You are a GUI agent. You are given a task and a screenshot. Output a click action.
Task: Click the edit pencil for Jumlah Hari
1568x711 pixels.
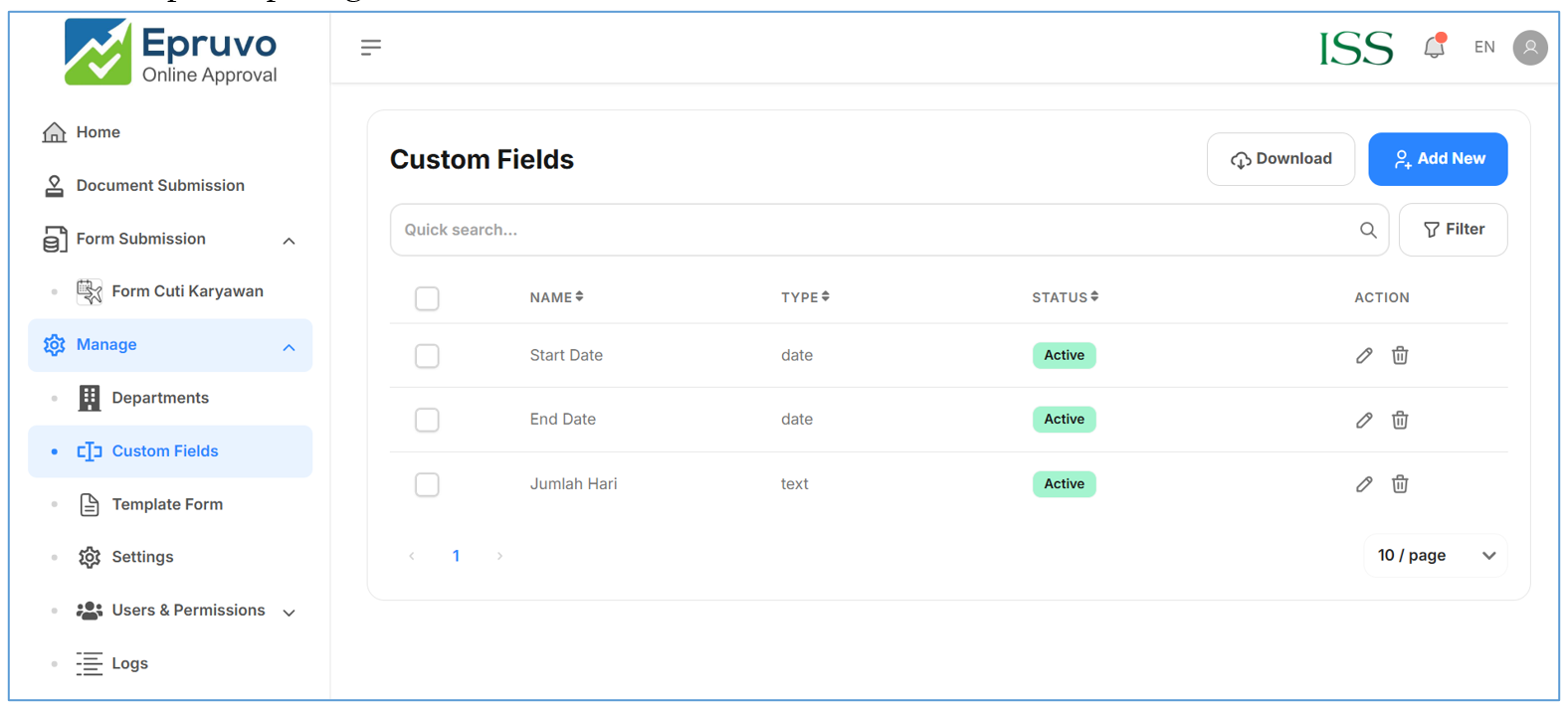tap(1363, 484)
